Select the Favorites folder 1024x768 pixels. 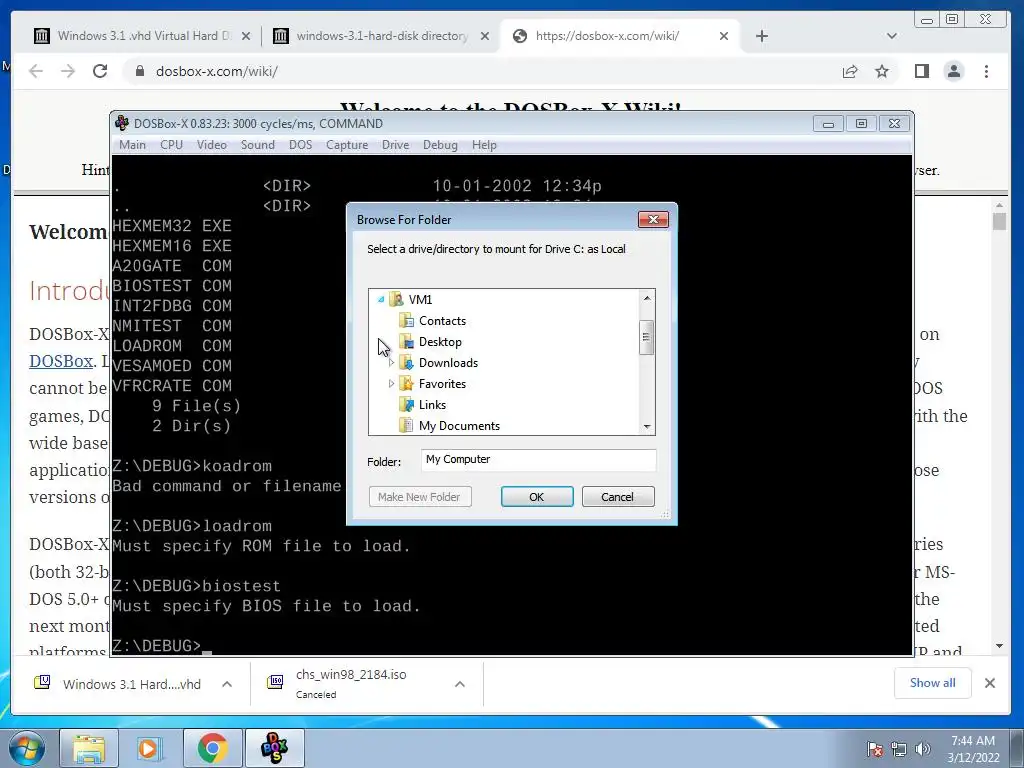(x=442, y=384)
